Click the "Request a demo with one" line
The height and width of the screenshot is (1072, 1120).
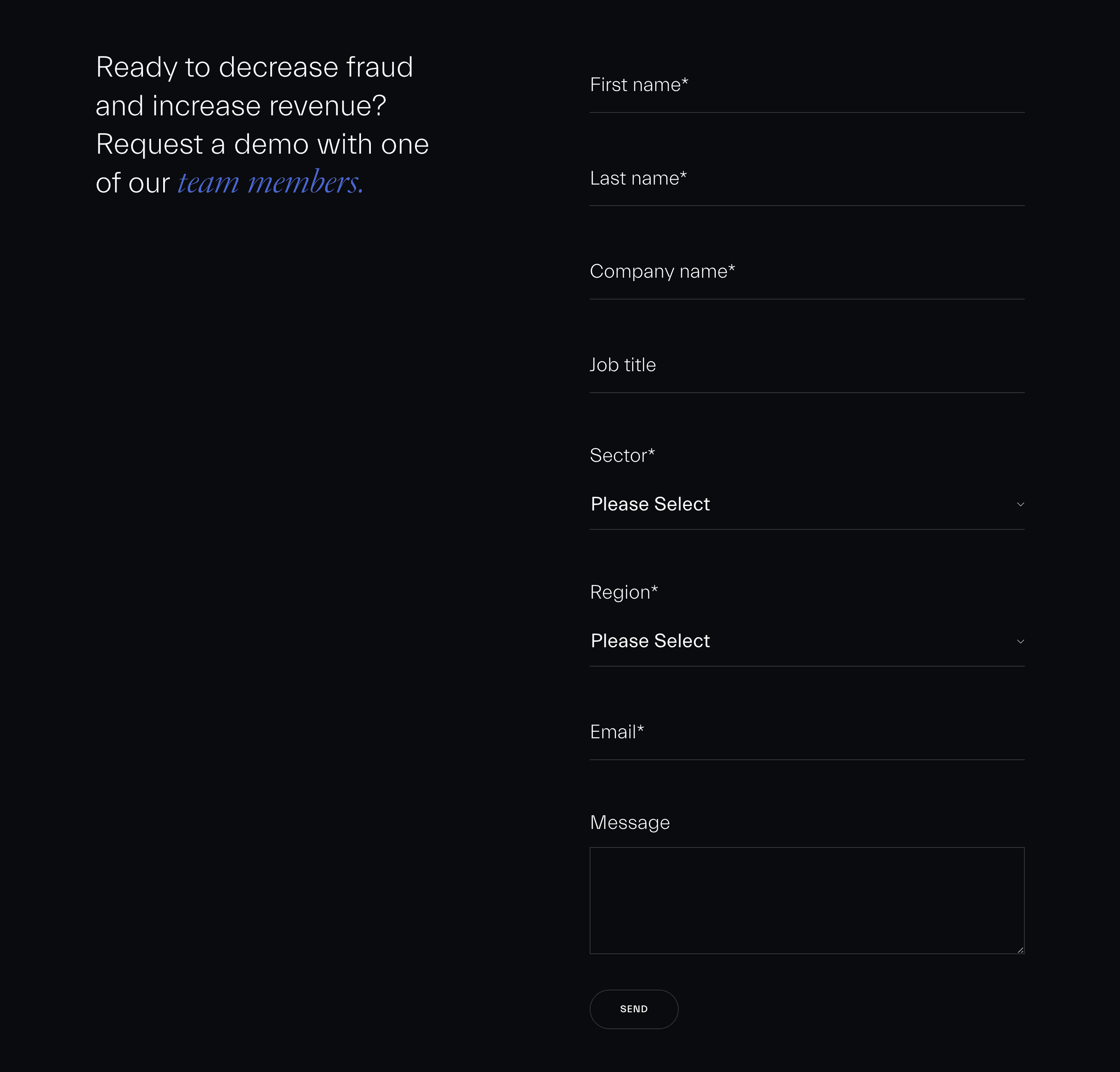[x=262, y=145]
